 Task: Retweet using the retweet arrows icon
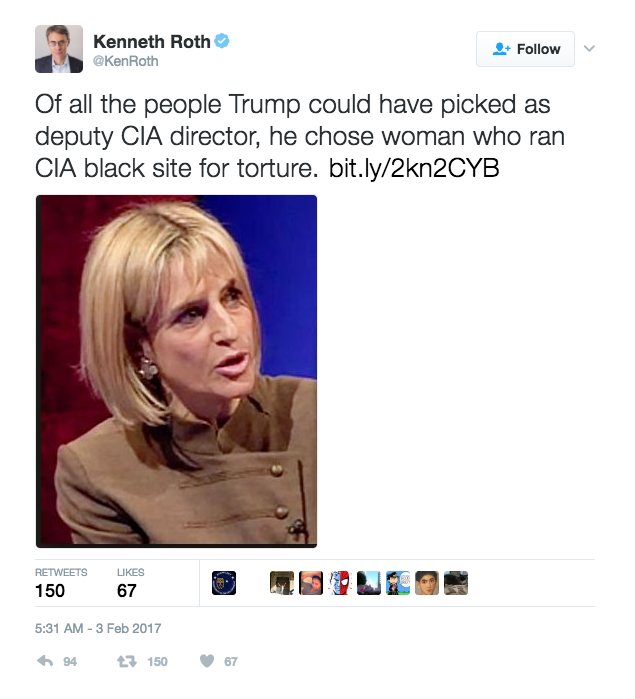pyautogui.click(x=127, y=661)
